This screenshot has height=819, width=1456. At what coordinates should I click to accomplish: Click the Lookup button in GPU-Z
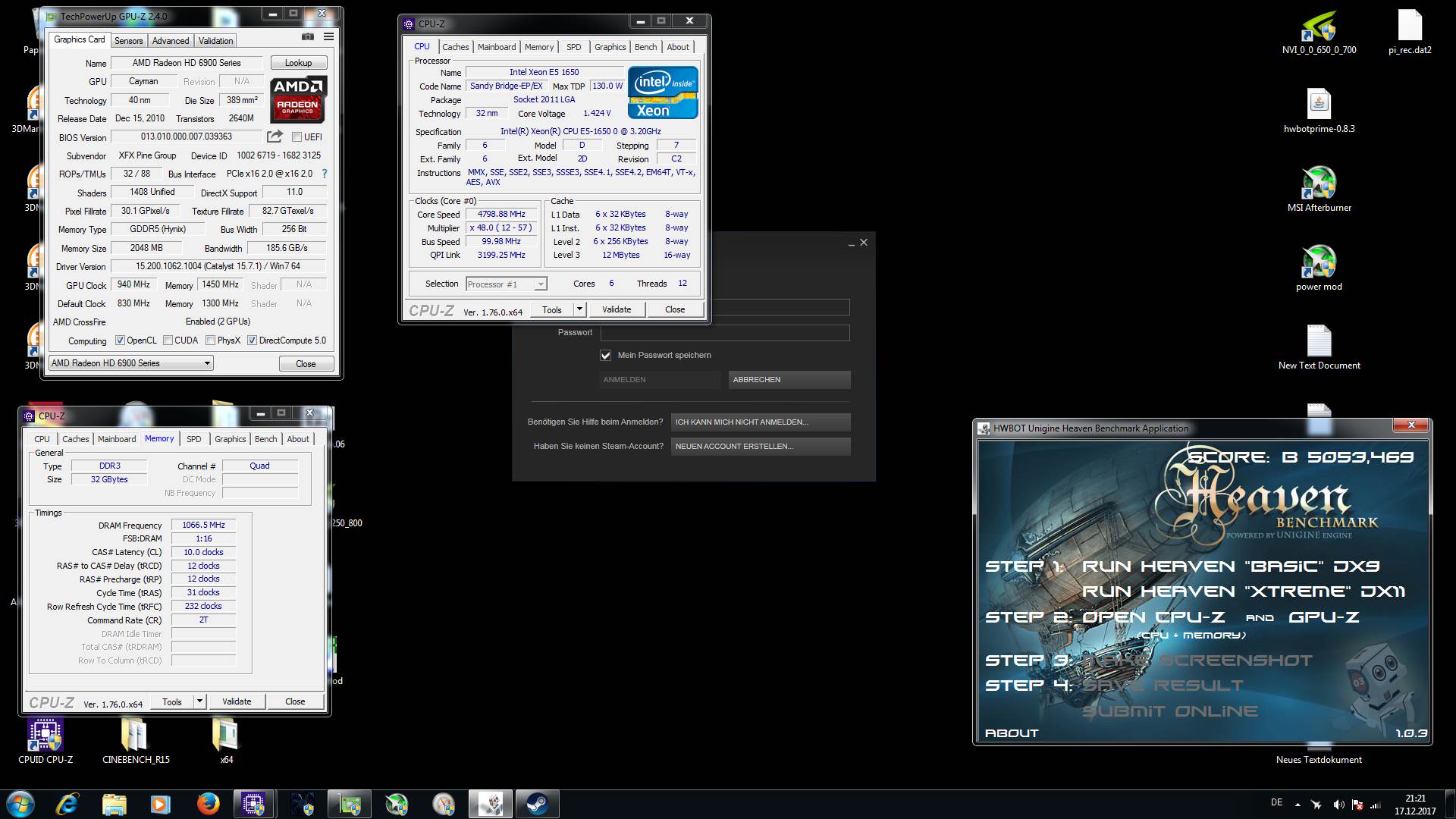(298, 63)
